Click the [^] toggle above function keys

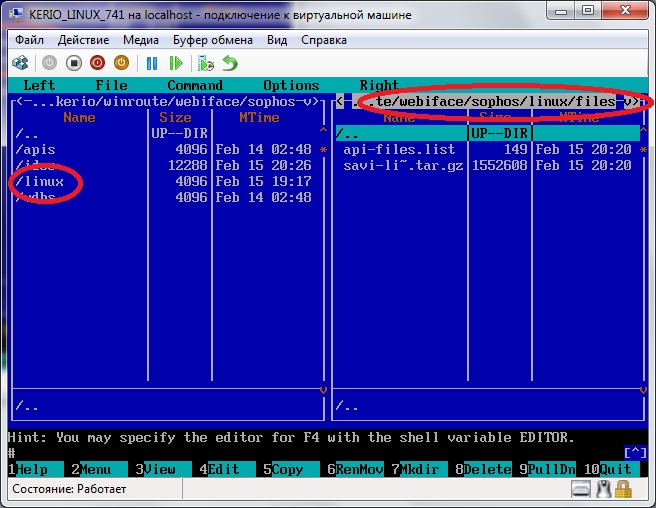click(x=635, y=453)
